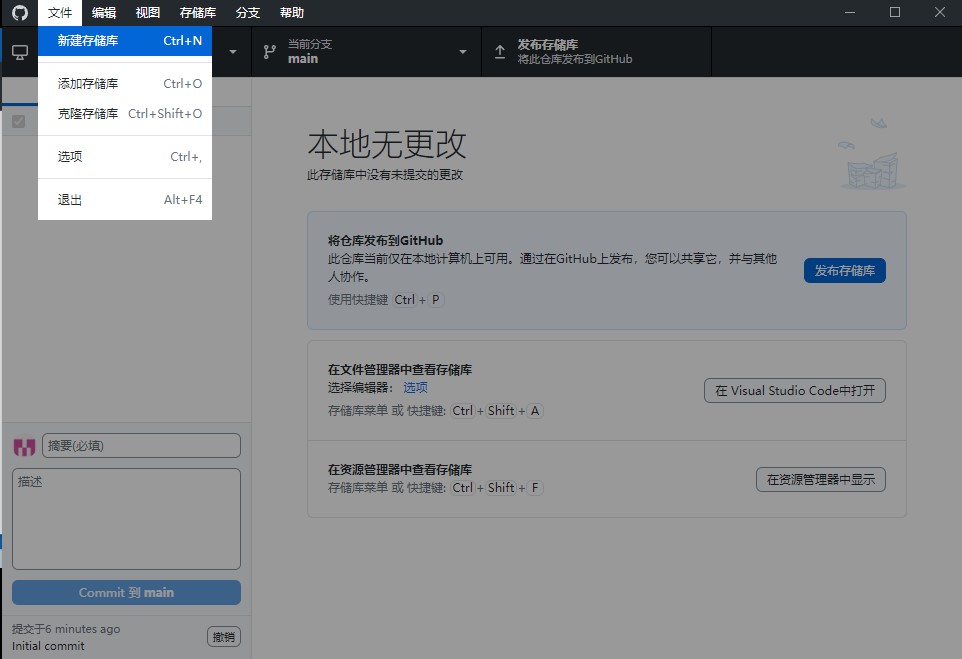Click 在资源管理器中显示 button
The height and width of the screenshot is (659, 962).
click(x=820, y=480)
